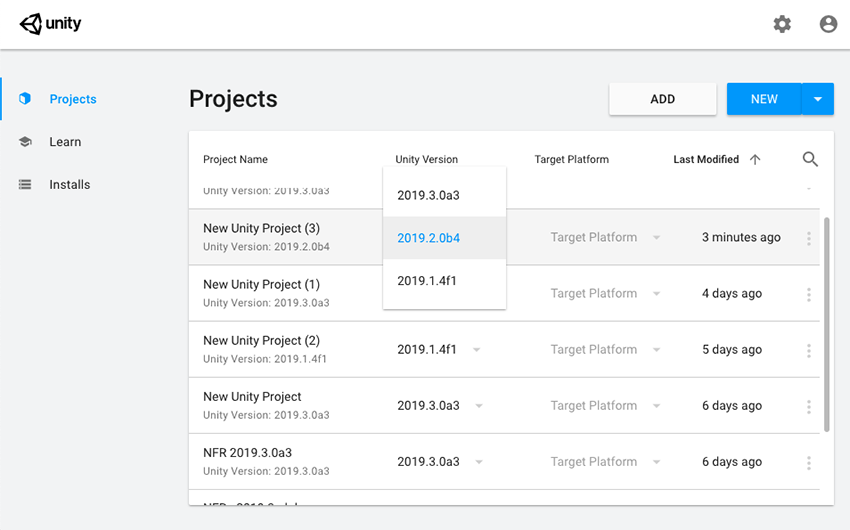The width and height of the screenshot is (850, 530).
Task: Open more options for NFR 2019.3.0a3
Action: pos(809,462)
